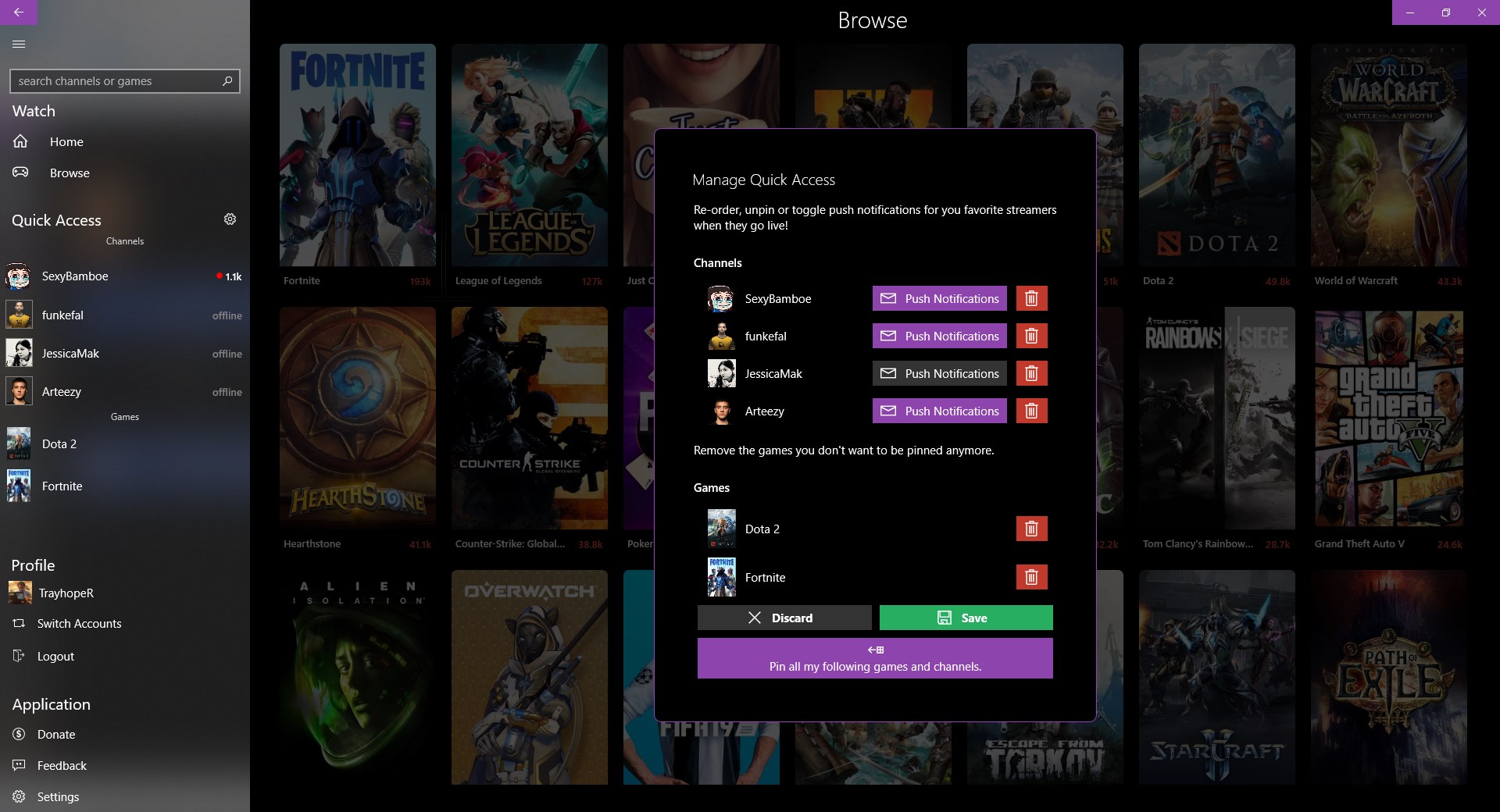The height and width of the screenshot is (812, 1500).
Task: Open Feedback from Application section
Action: coord(125,765)
